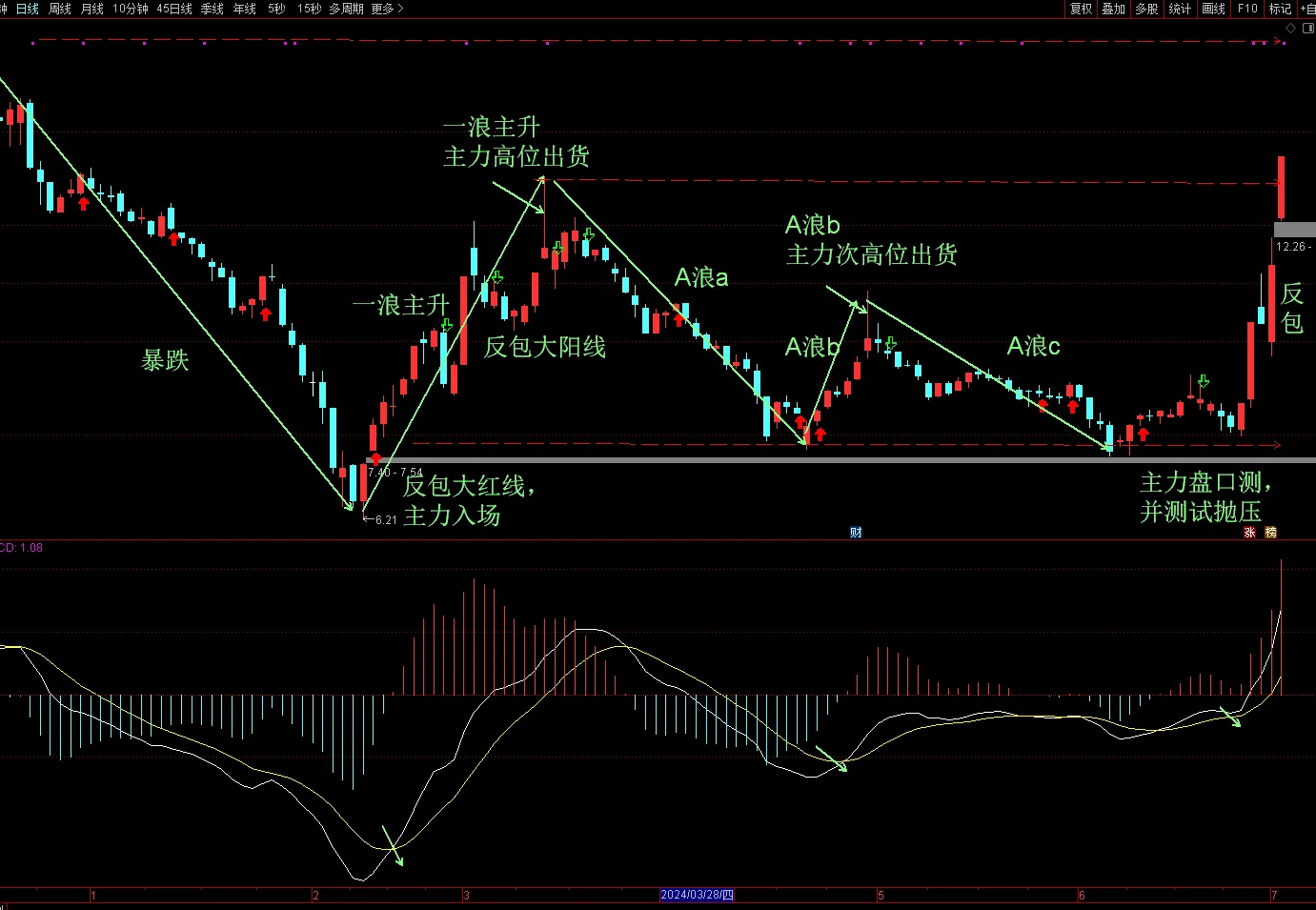Select the 并测试抛压 annotation text
Image resolution: width=1316 pixels, height=910 pixels.
click(x=1201, y=512)
